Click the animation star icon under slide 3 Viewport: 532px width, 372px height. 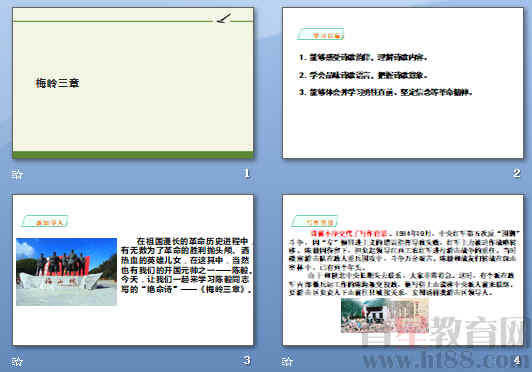pos(17,361)
